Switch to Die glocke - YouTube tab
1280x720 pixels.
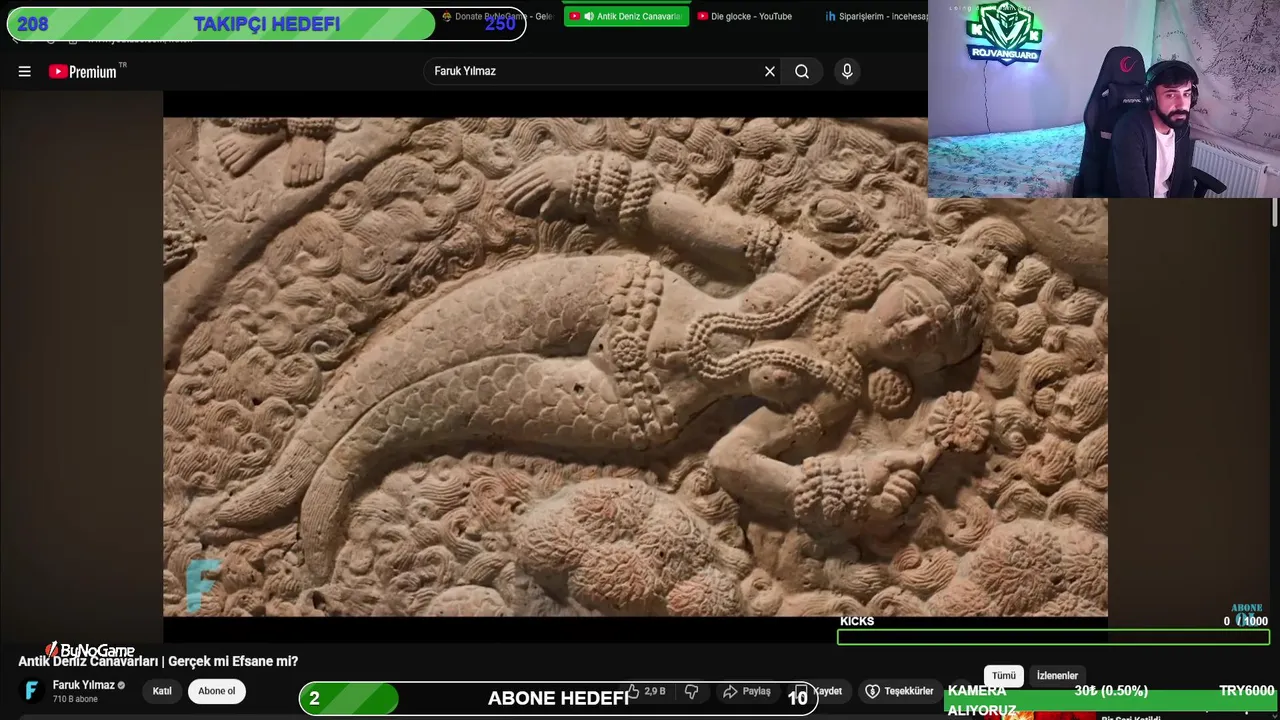(746, 16)
